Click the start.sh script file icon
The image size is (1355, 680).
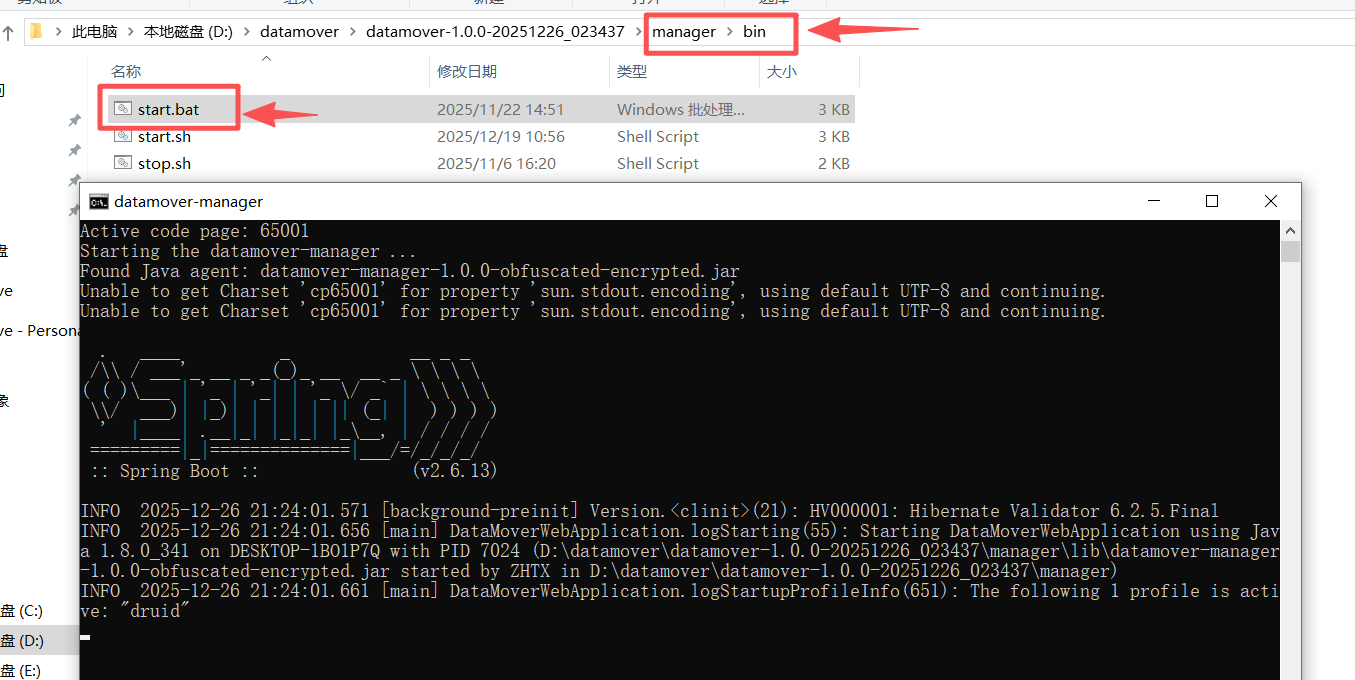(123, 136)
